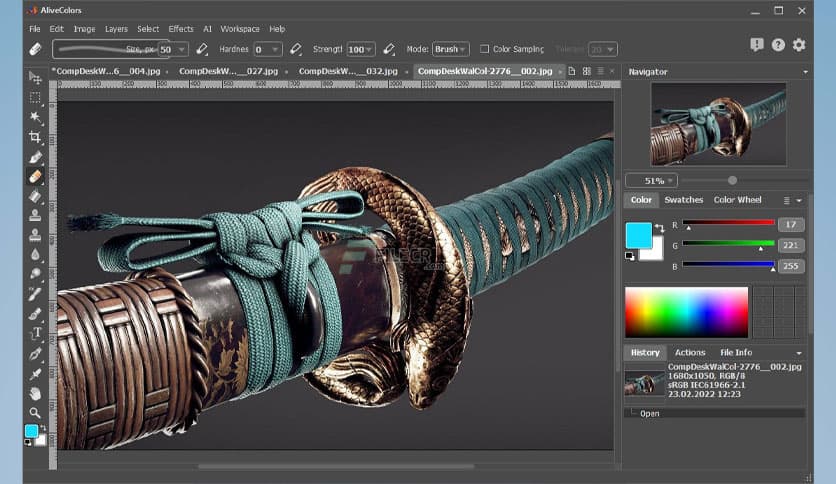836x484 pixels.
Task: Click the Navigator zoom slider handle
Action: [733, 181]
